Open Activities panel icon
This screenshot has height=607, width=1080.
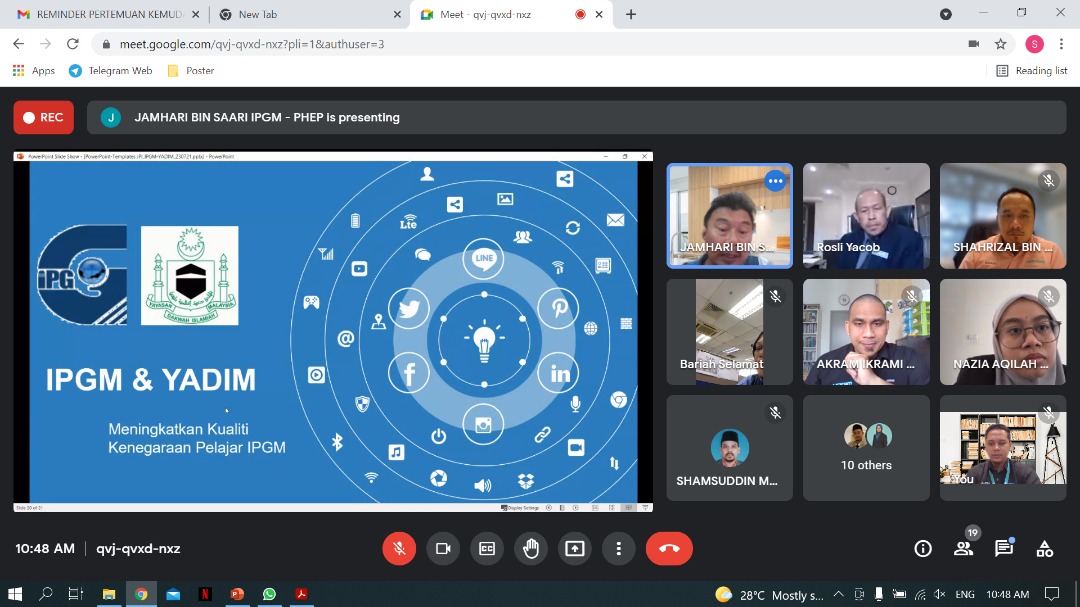[x=1045, y=548]
